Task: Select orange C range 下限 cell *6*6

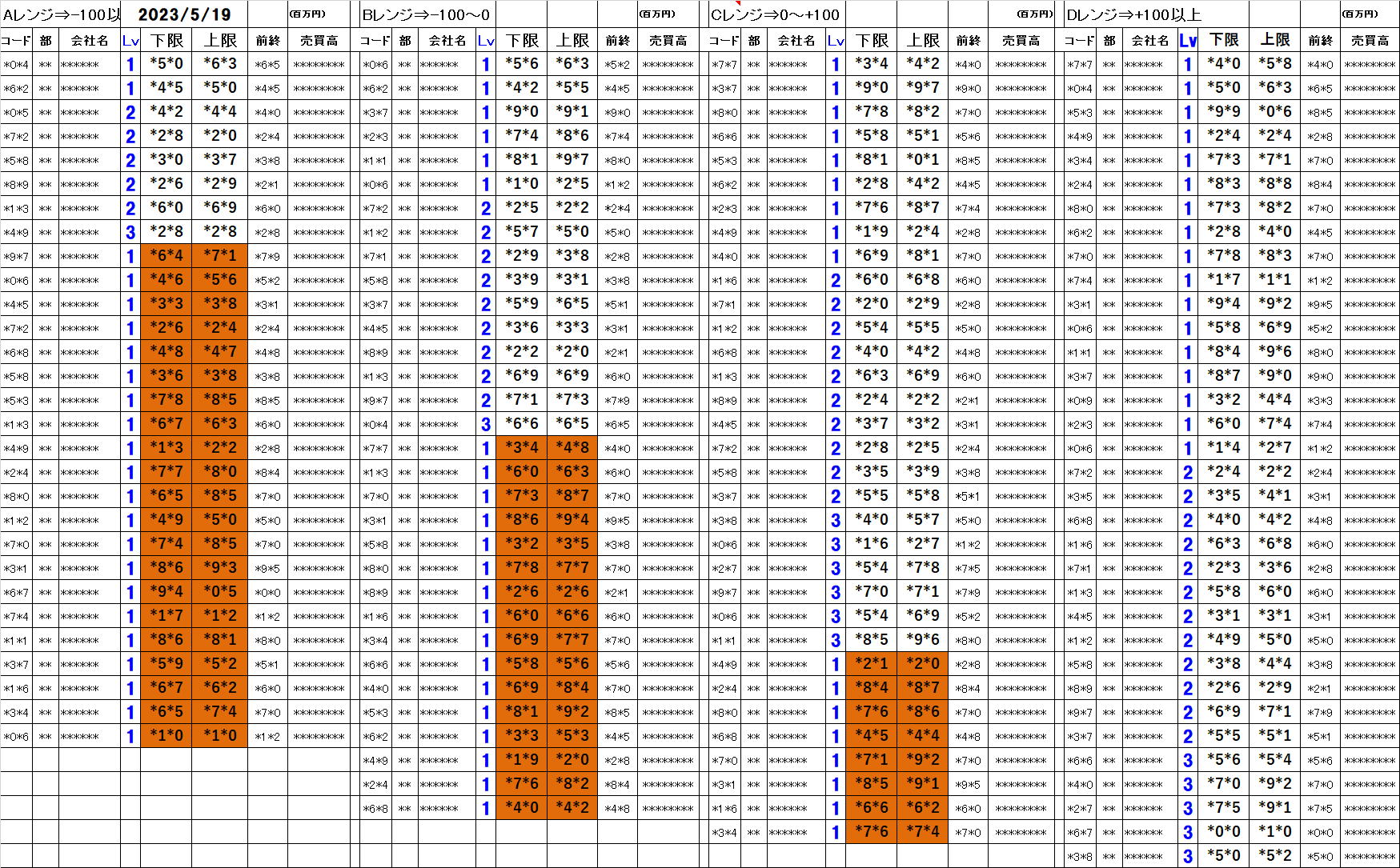Action: 871,808
